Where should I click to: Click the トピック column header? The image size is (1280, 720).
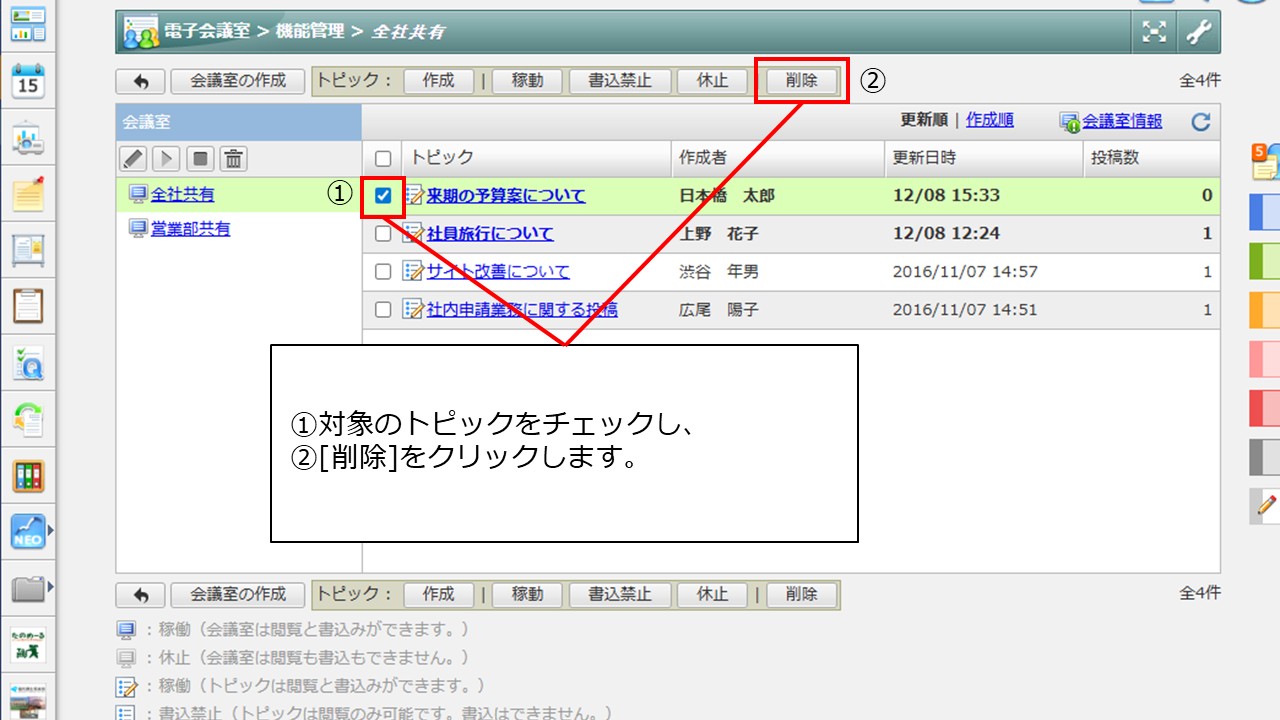(x=442, y=158)
